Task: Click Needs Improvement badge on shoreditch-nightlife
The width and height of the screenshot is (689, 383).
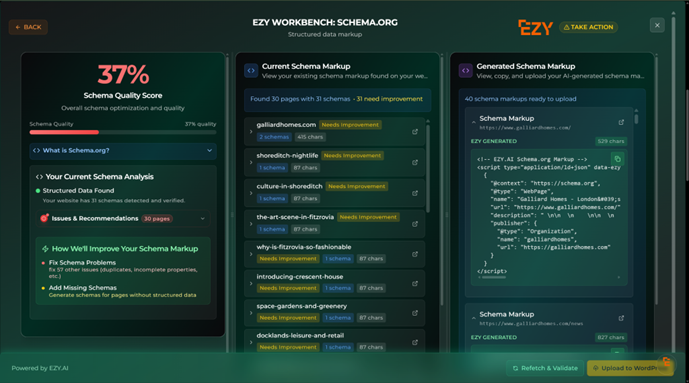Action: (x=352, y=155)
